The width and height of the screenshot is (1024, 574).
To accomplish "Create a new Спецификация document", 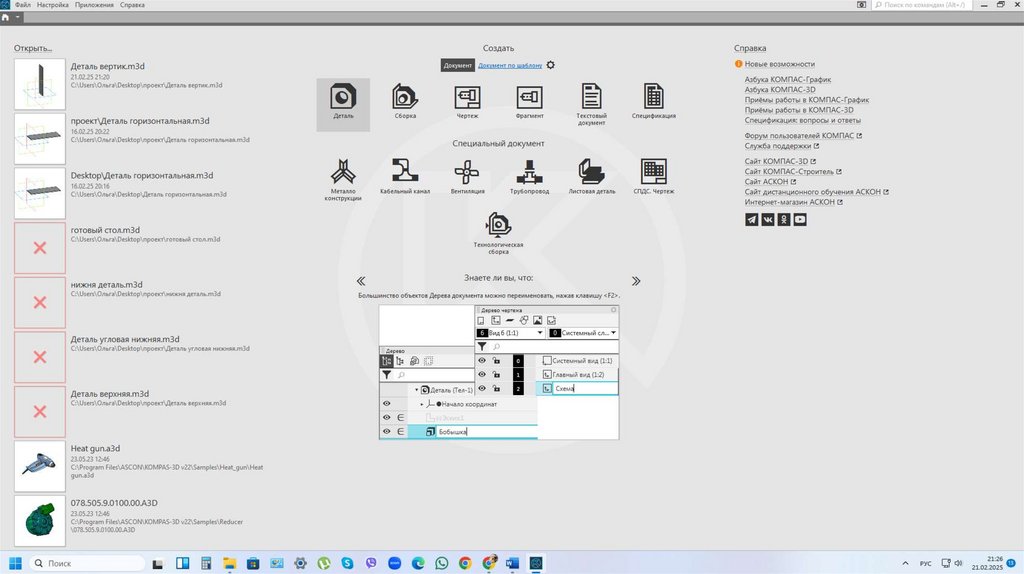I will tap(653, 100).
